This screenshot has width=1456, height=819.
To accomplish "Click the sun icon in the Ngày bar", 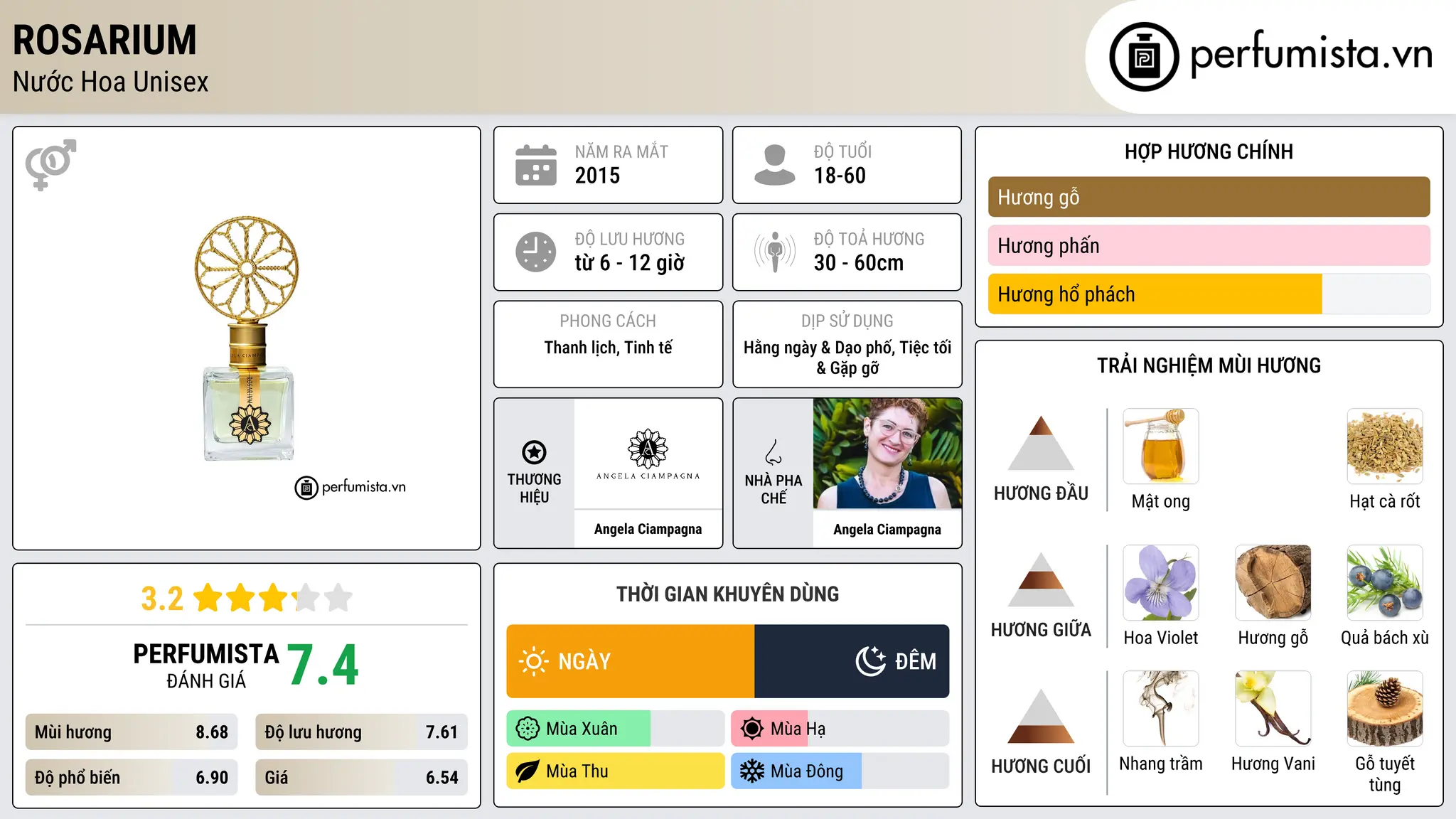I will click(x=533, y=661).
